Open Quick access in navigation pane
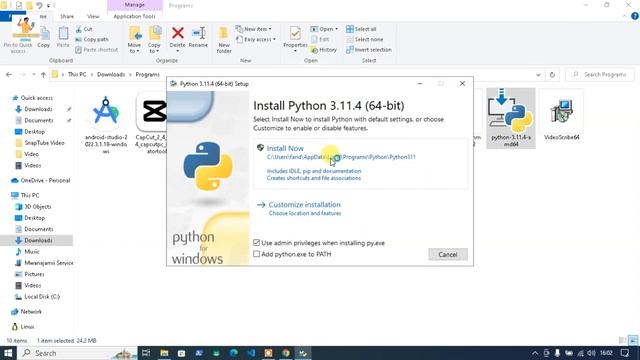Viewport: 640px width, 360px height. [36, 98]
